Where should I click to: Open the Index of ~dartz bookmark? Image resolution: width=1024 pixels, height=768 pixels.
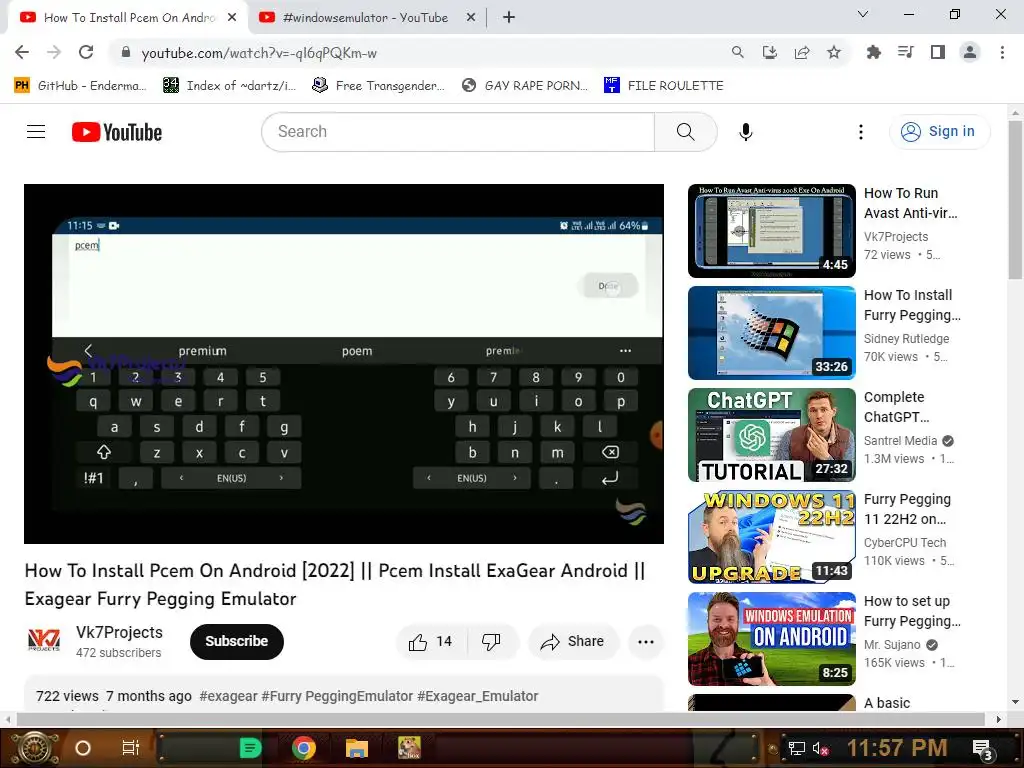point(230,86)
